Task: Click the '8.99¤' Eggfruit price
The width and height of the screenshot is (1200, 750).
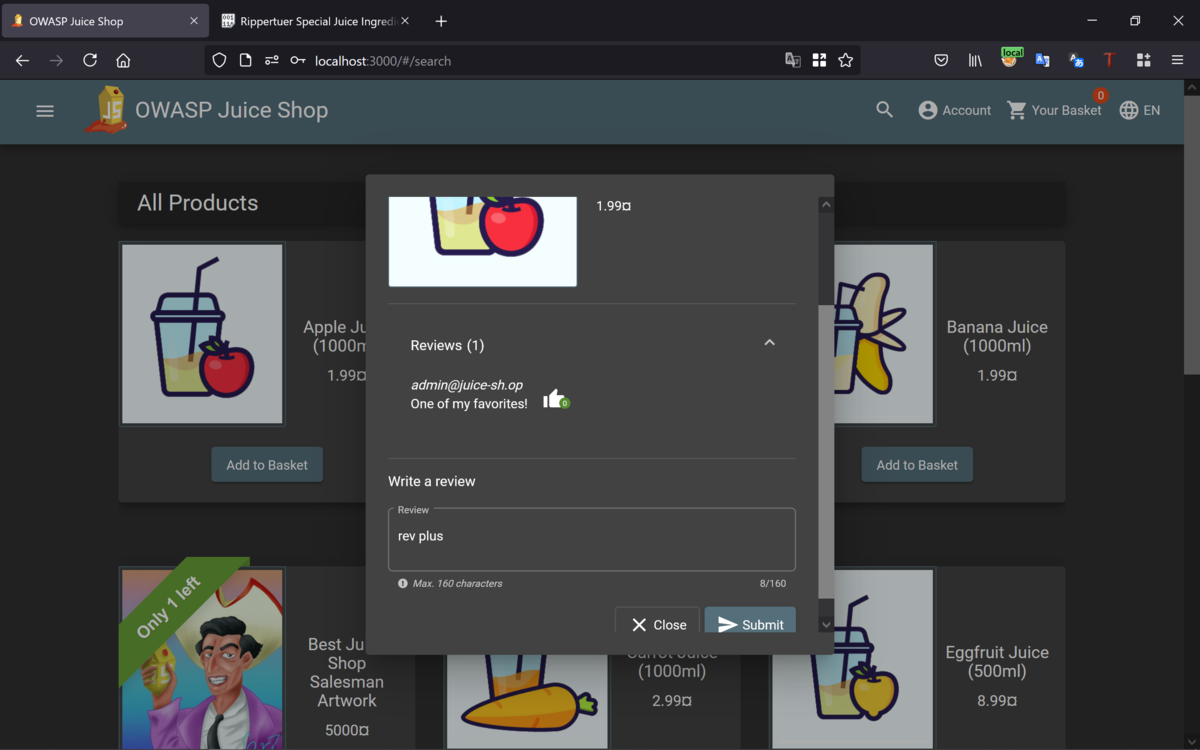Action: [x=997, y=701]
